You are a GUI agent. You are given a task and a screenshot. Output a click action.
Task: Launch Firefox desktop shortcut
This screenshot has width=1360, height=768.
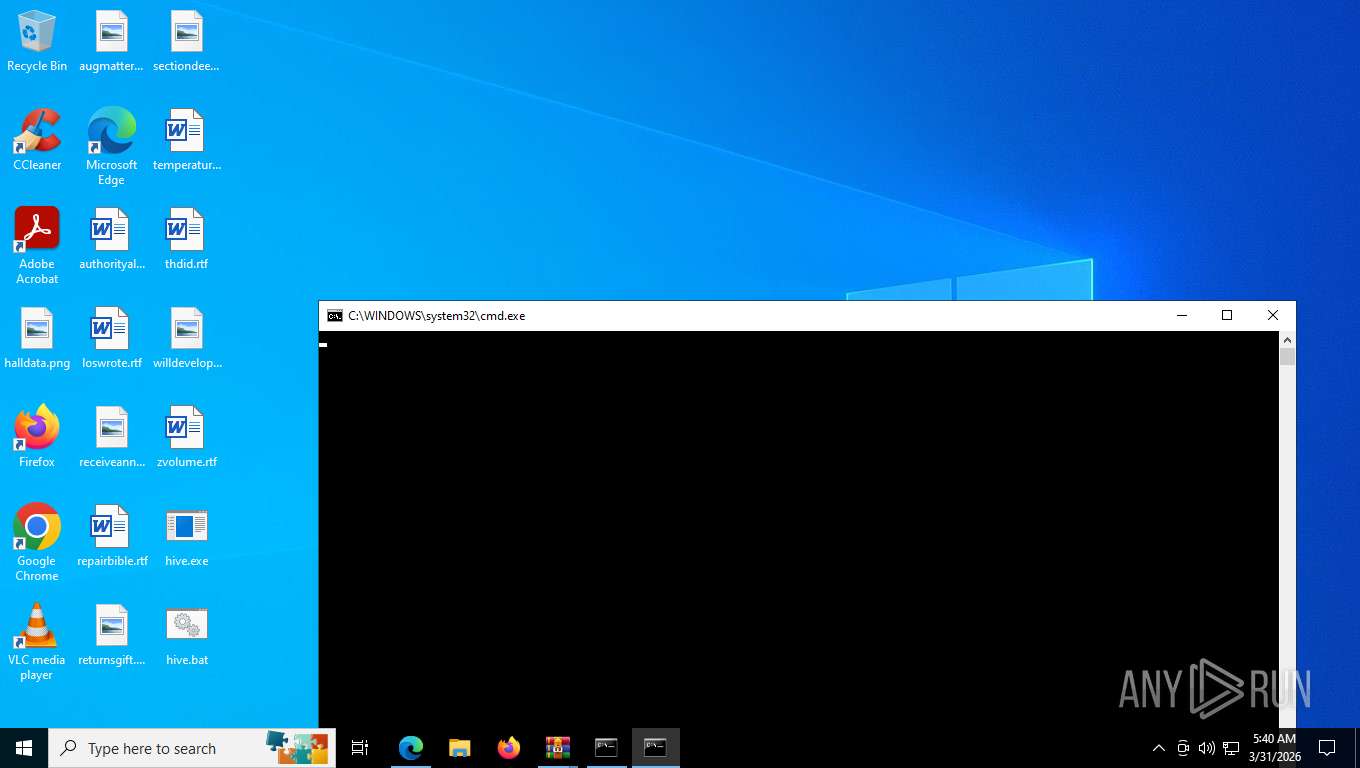37,437
